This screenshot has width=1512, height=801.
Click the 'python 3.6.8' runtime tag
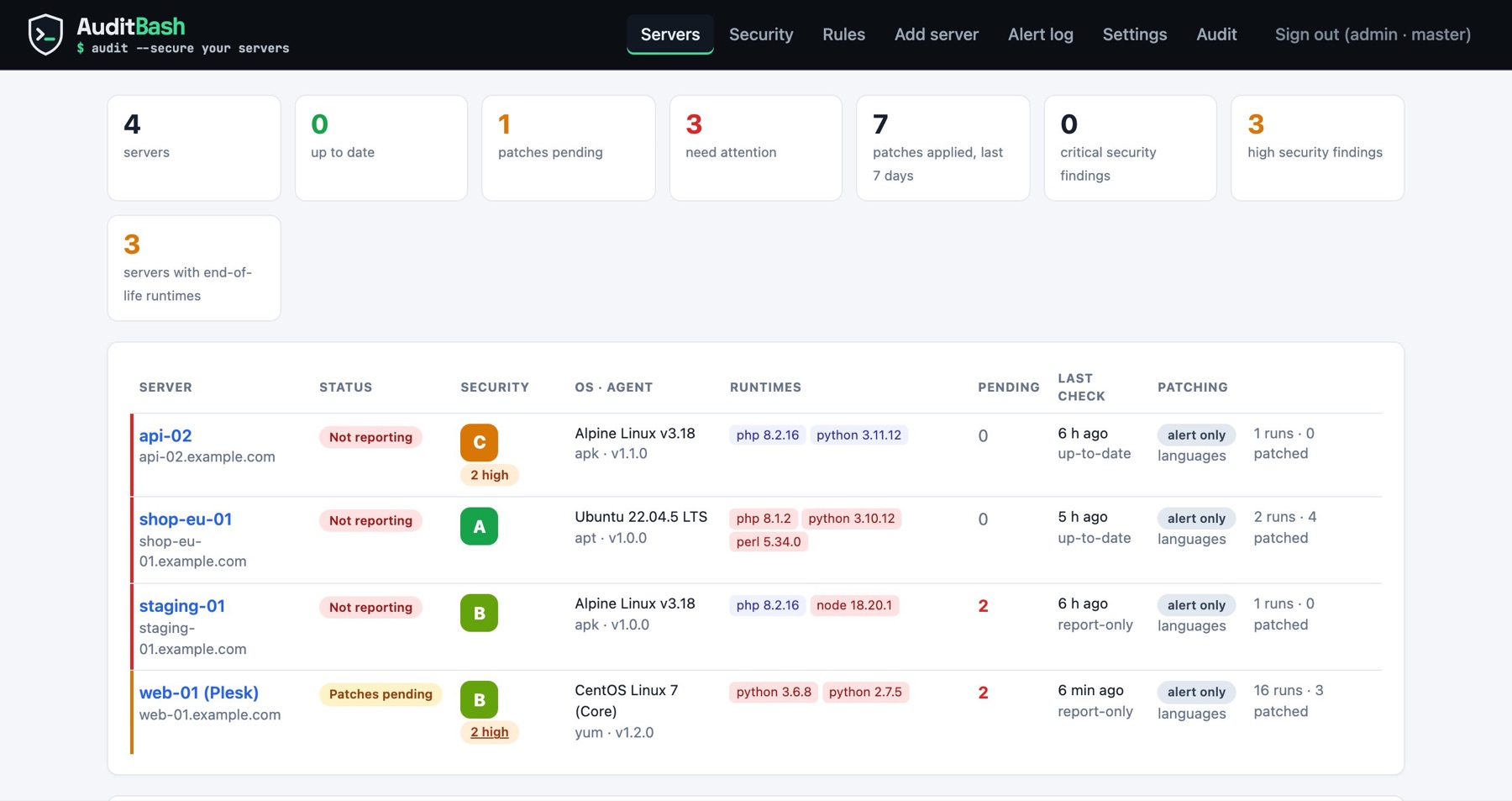(774, 692)
